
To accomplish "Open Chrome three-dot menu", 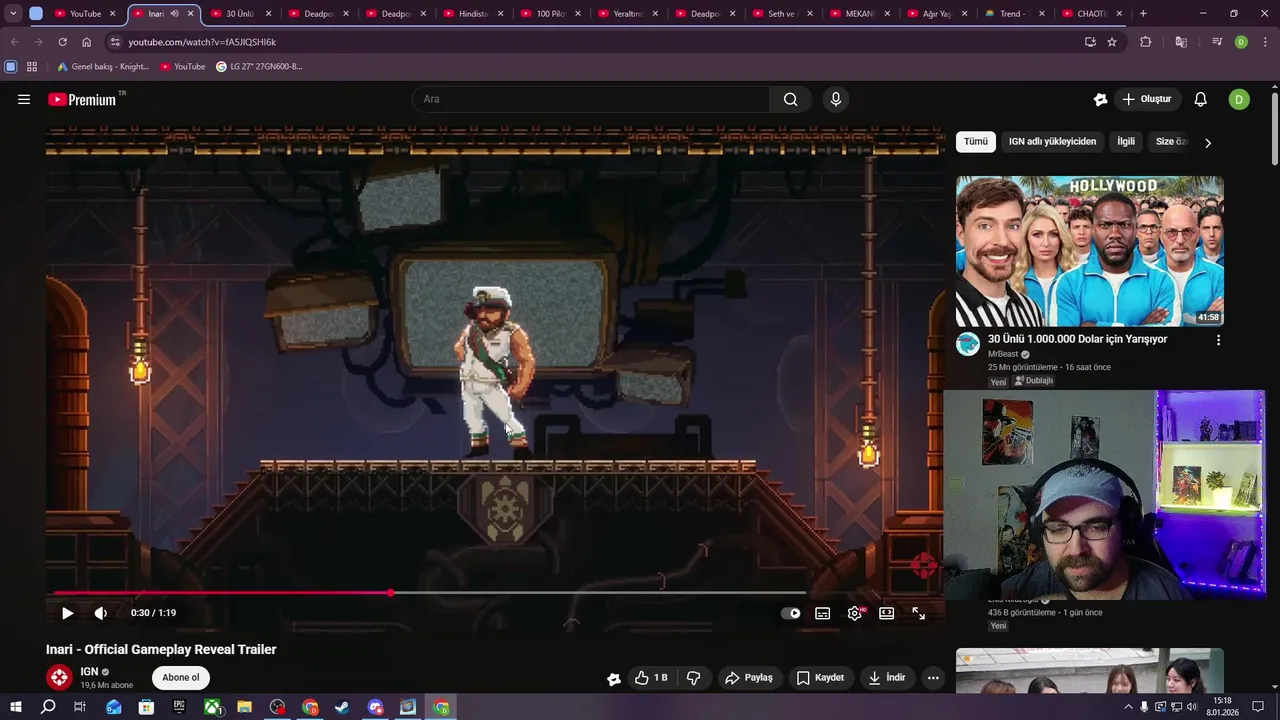I will pos(1266,42).
